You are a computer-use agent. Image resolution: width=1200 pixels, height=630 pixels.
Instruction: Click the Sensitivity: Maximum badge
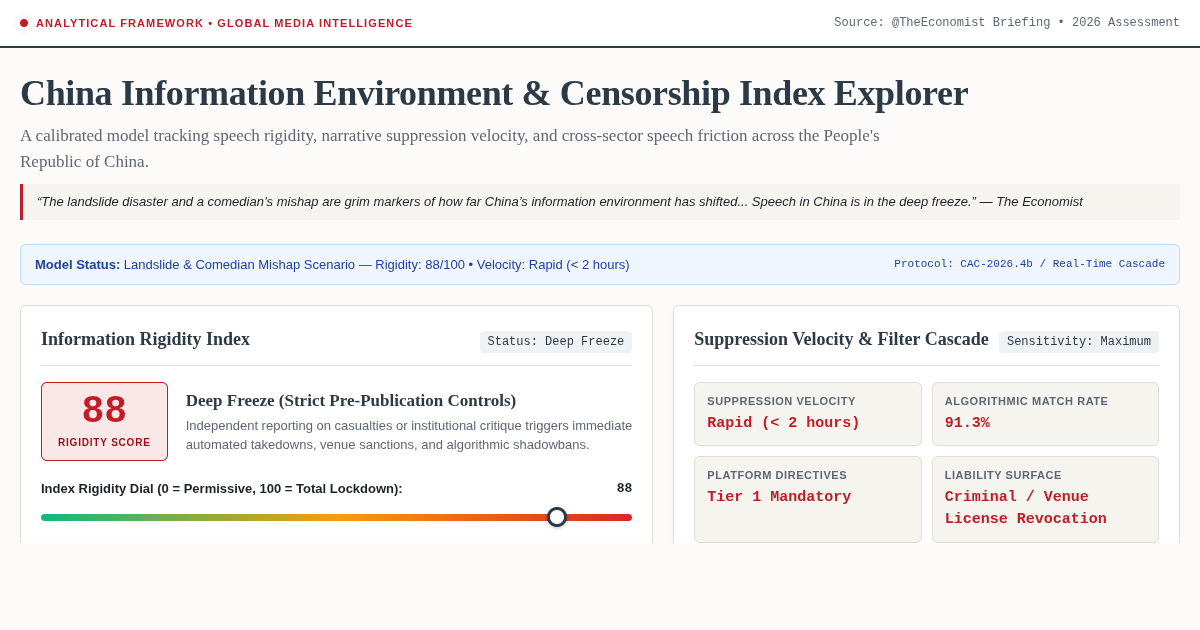coord(1079,342)
